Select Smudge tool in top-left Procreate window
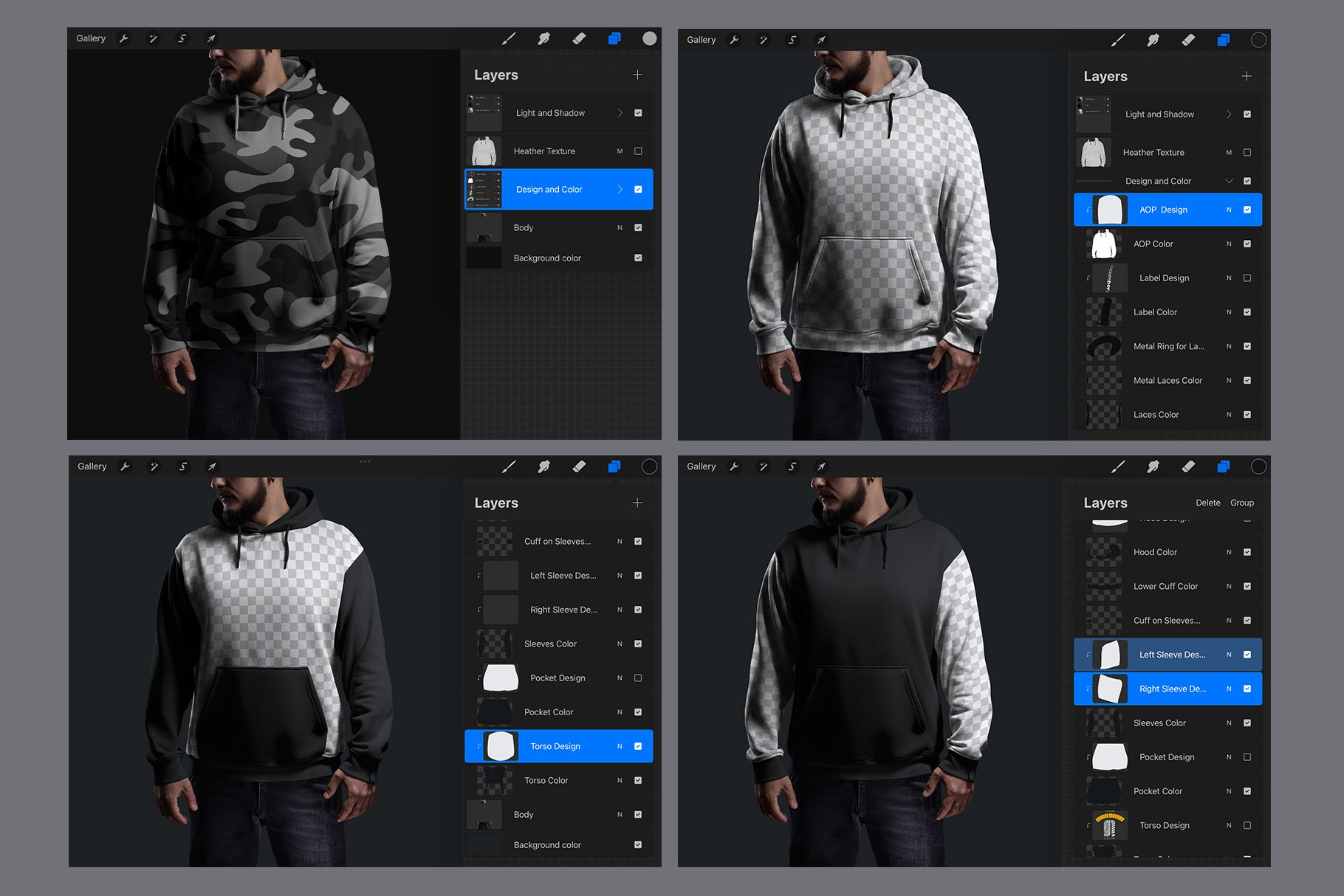Screen dimensions: 1344x896 click(x=544, y=38)
